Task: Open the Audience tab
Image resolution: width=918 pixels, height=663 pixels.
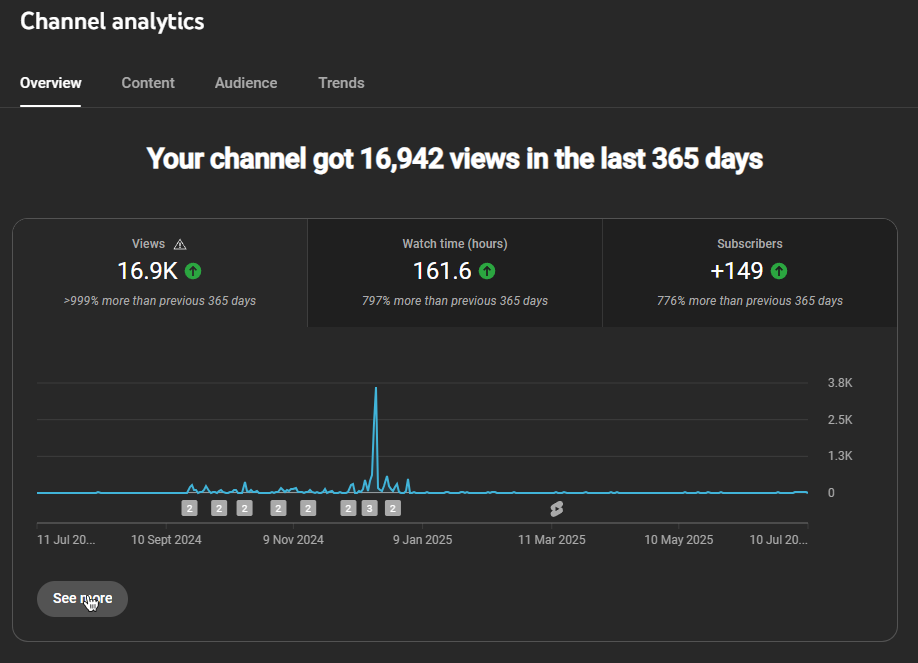Action: pyautogui.click(x=246, y=83)
